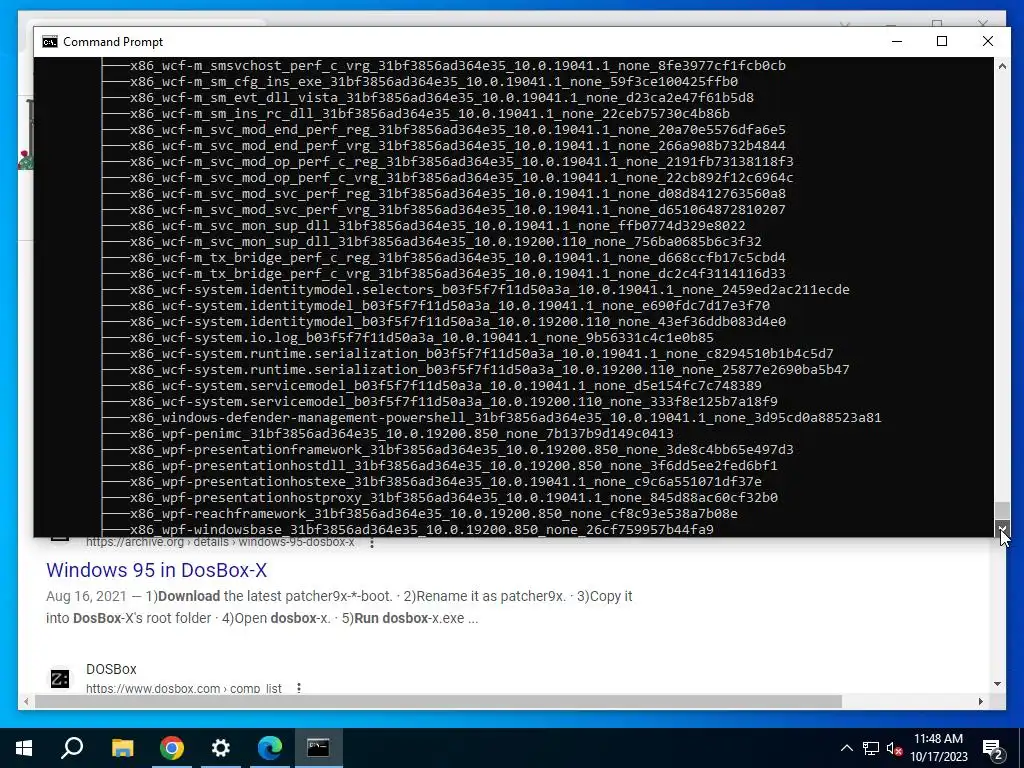Open Microsoft Edge from the taskbar
1024x768 pixels.
click(270, 748)
